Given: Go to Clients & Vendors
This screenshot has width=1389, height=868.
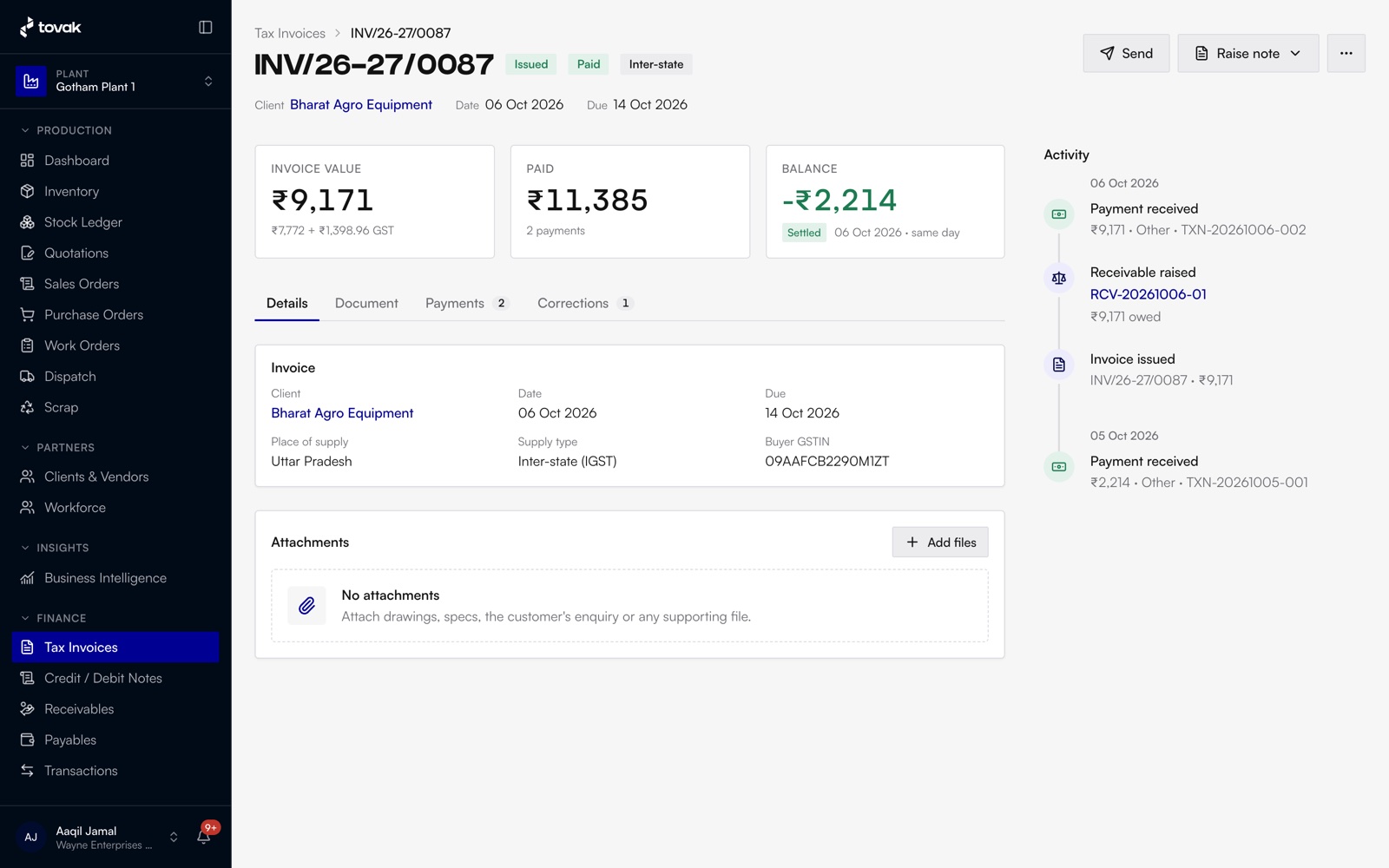Looking at the screenshot, I should [x=115, y=477].
